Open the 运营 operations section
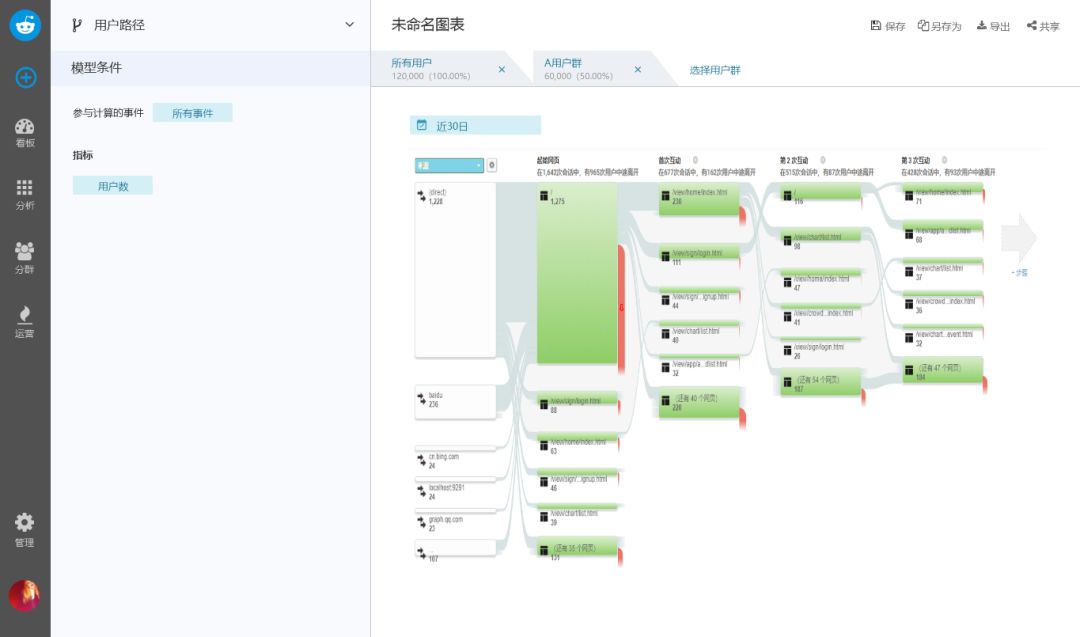 (x=25, y=322)
